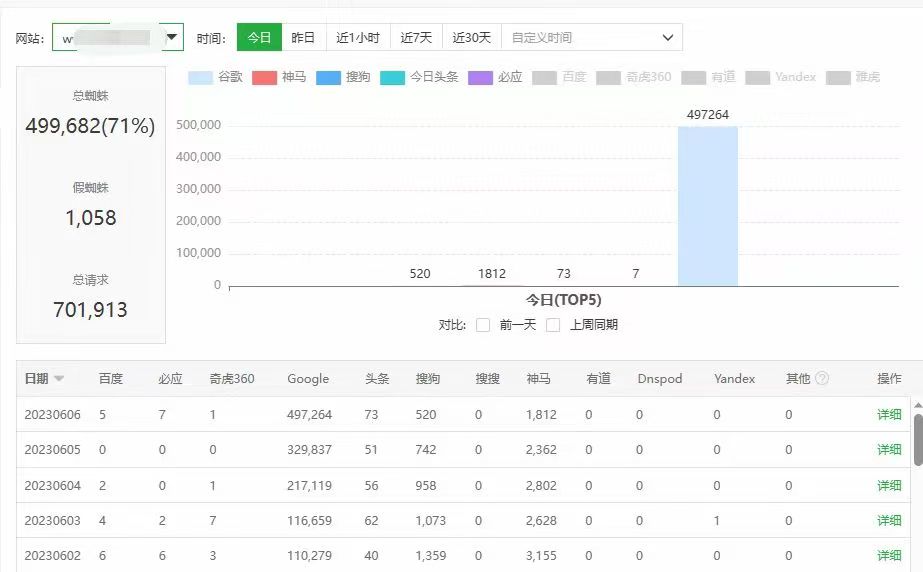This screenshot has width=923, height=572.
Task: Click the table vertical scrollbar
Action: point(917,440)
